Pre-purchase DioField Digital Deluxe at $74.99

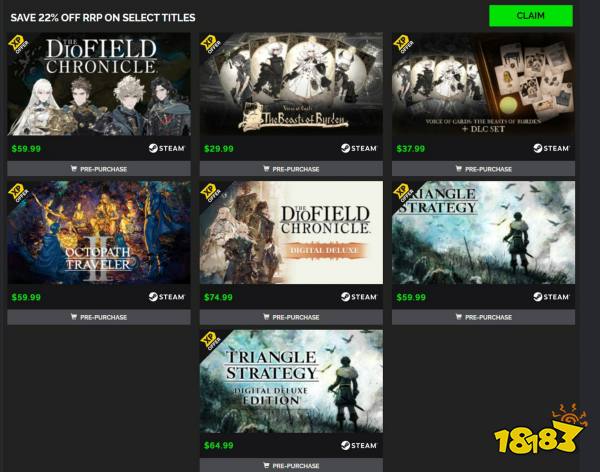pos(291,317)
